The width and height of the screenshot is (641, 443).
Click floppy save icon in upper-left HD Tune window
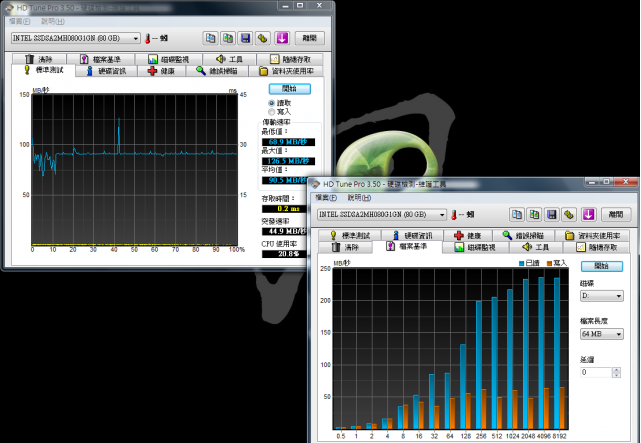(x=245, y=38)
